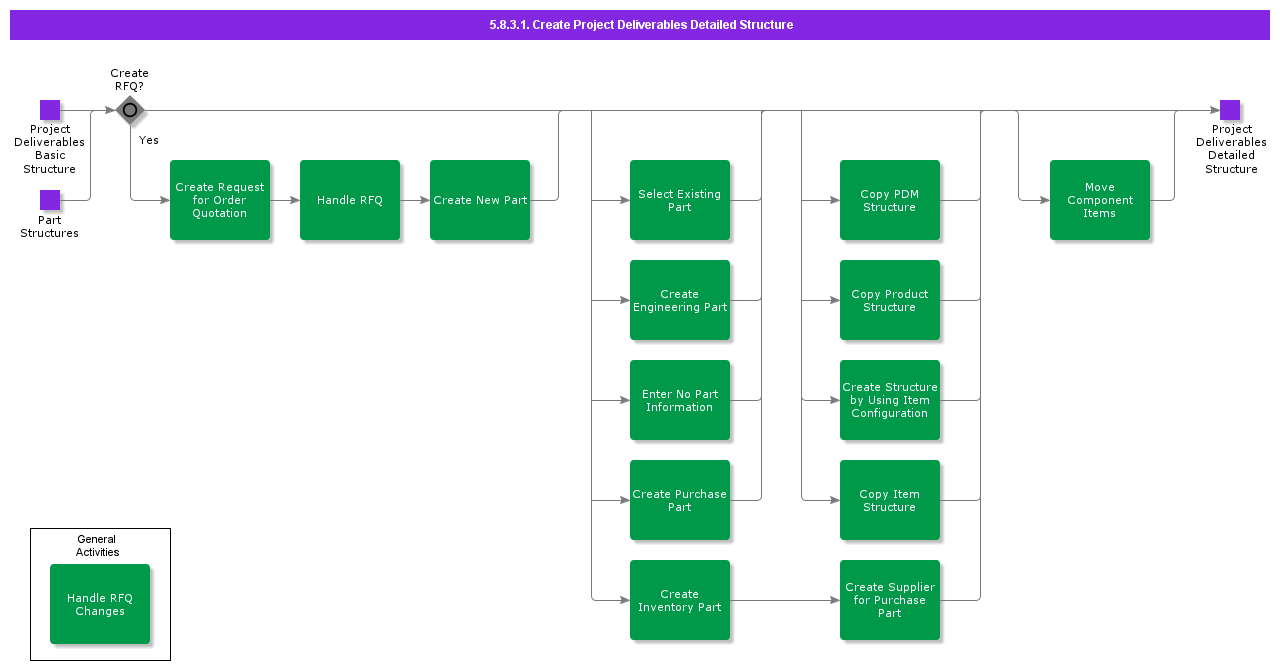Select the General Activities container frame
1280x670 pixels.
point(100,528)
